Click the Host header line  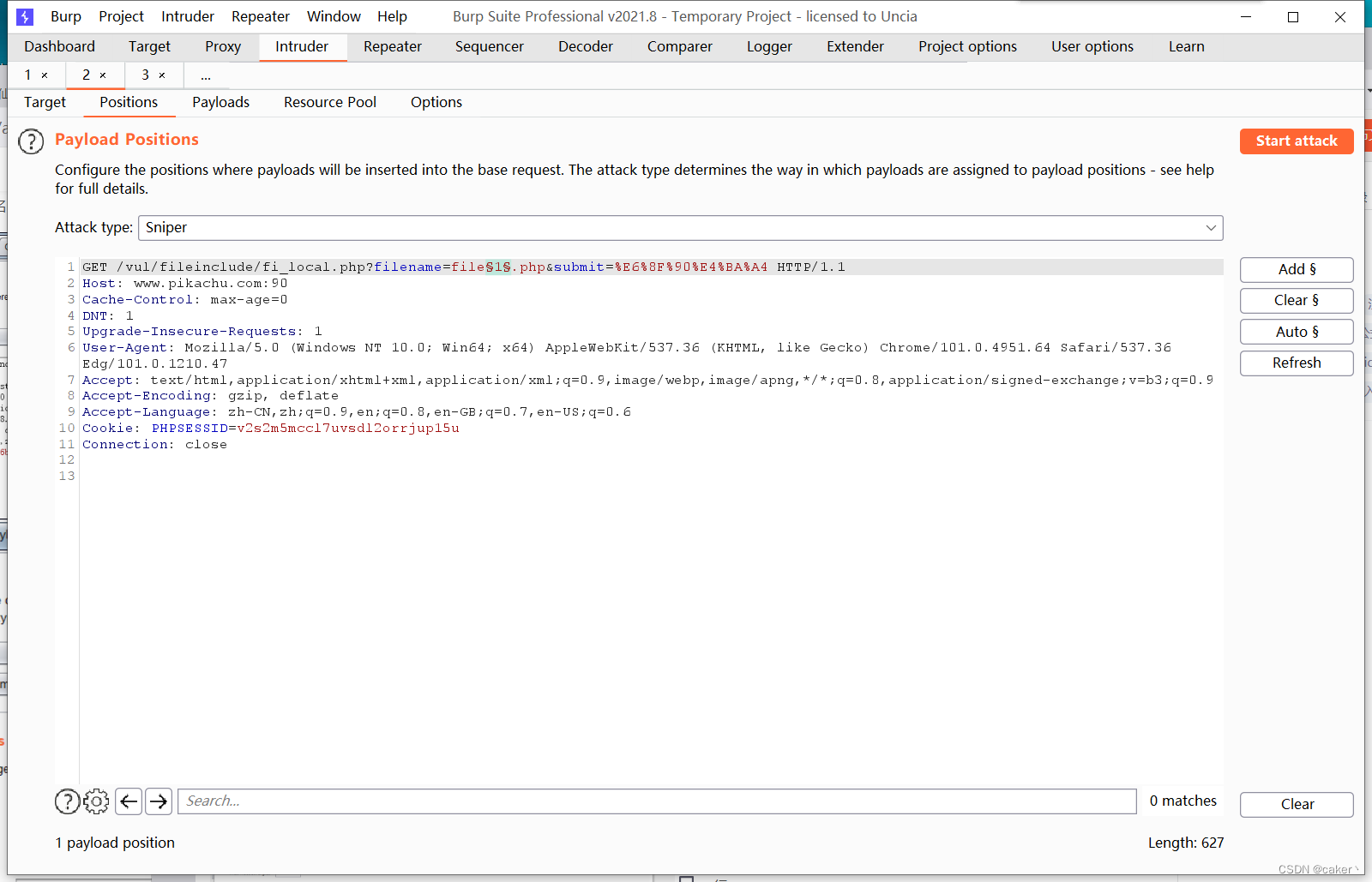[185, 284]
